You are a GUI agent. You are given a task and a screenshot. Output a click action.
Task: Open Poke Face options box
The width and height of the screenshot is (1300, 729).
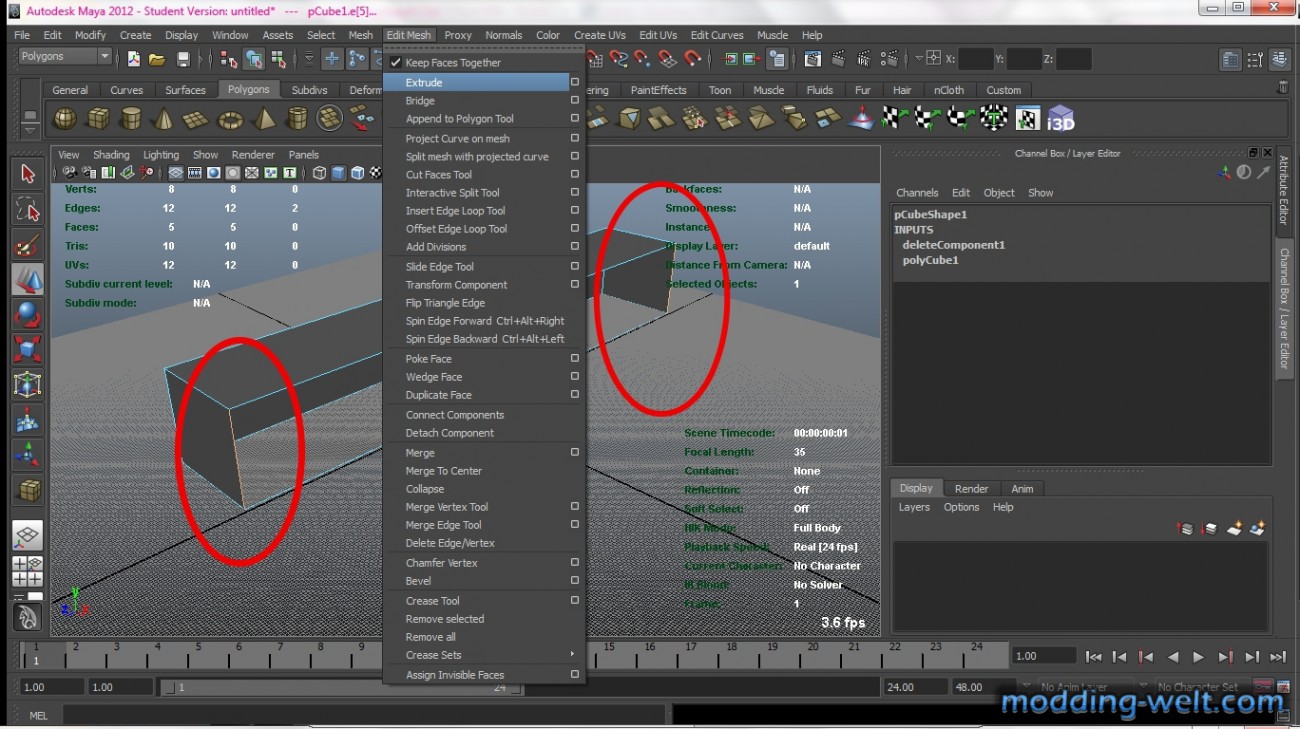575,358
